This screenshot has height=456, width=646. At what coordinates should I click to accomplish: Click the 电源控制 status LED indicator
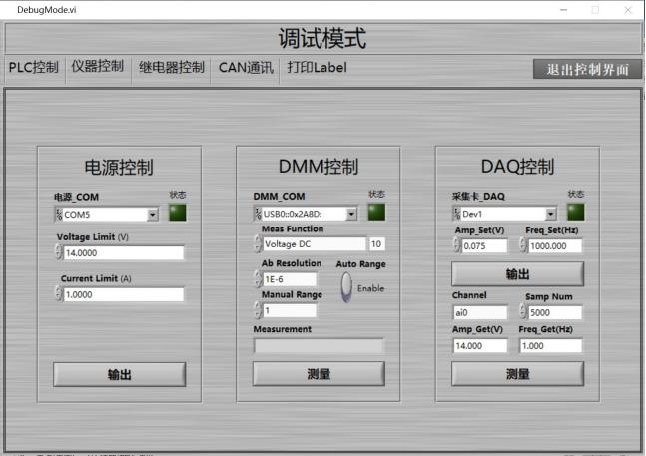pyautogui.click(x=177, y=212)
